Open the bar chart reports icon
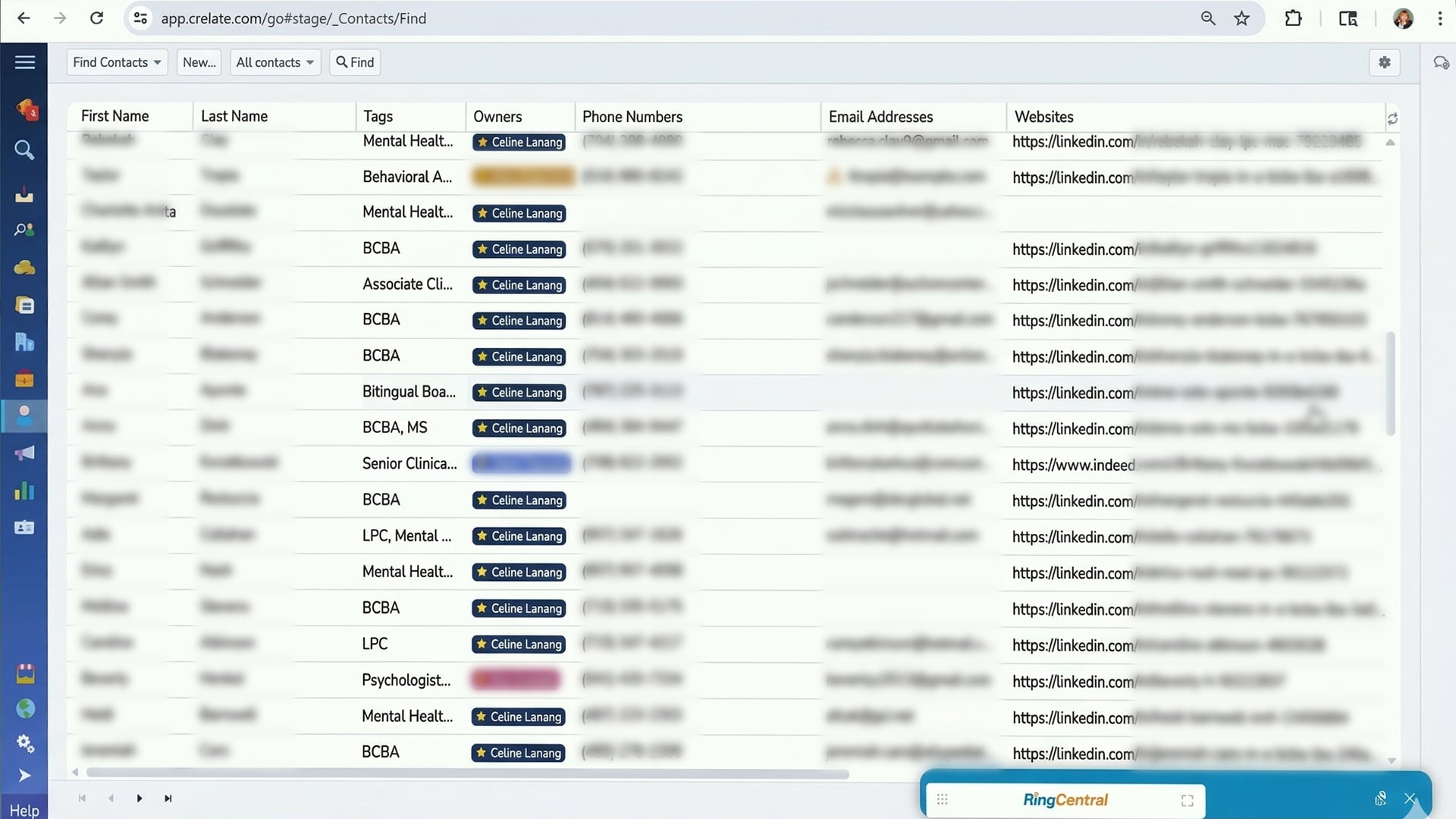Image resolution: width=1456 pixels, height=819 pixels. [24, 491]
